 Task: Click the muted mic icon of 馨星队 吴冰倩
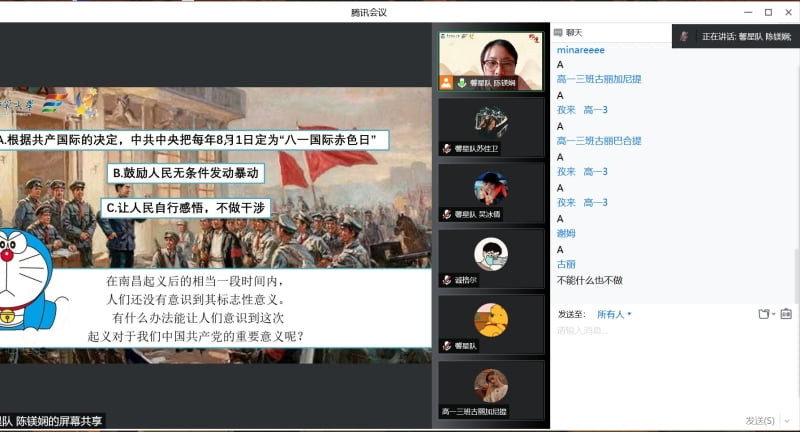[447, 214]
